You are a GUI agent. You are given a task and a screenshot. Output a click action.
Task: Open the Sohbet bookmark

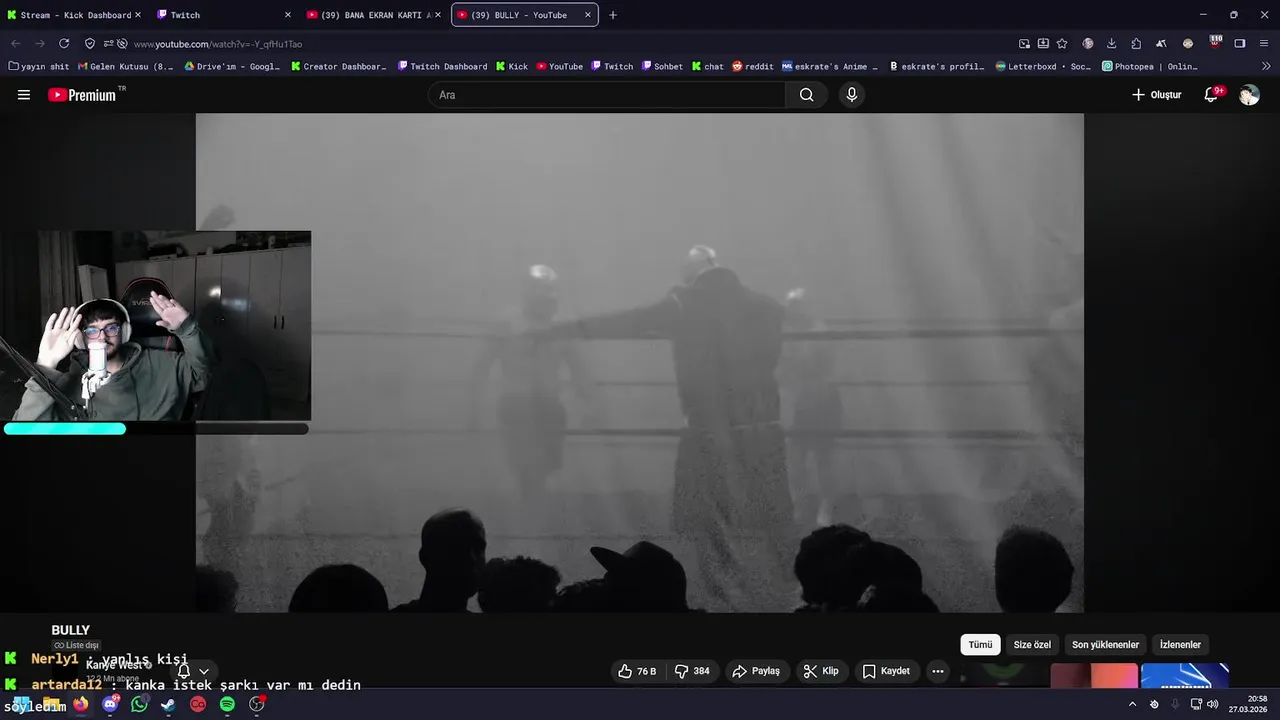(x=662, y=66)
